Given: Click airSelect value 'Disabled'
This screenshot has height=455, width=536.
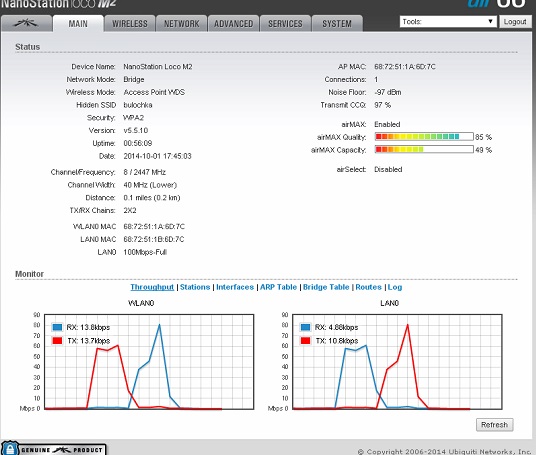Looking at the screenshot, I should (x=388, y=169).
